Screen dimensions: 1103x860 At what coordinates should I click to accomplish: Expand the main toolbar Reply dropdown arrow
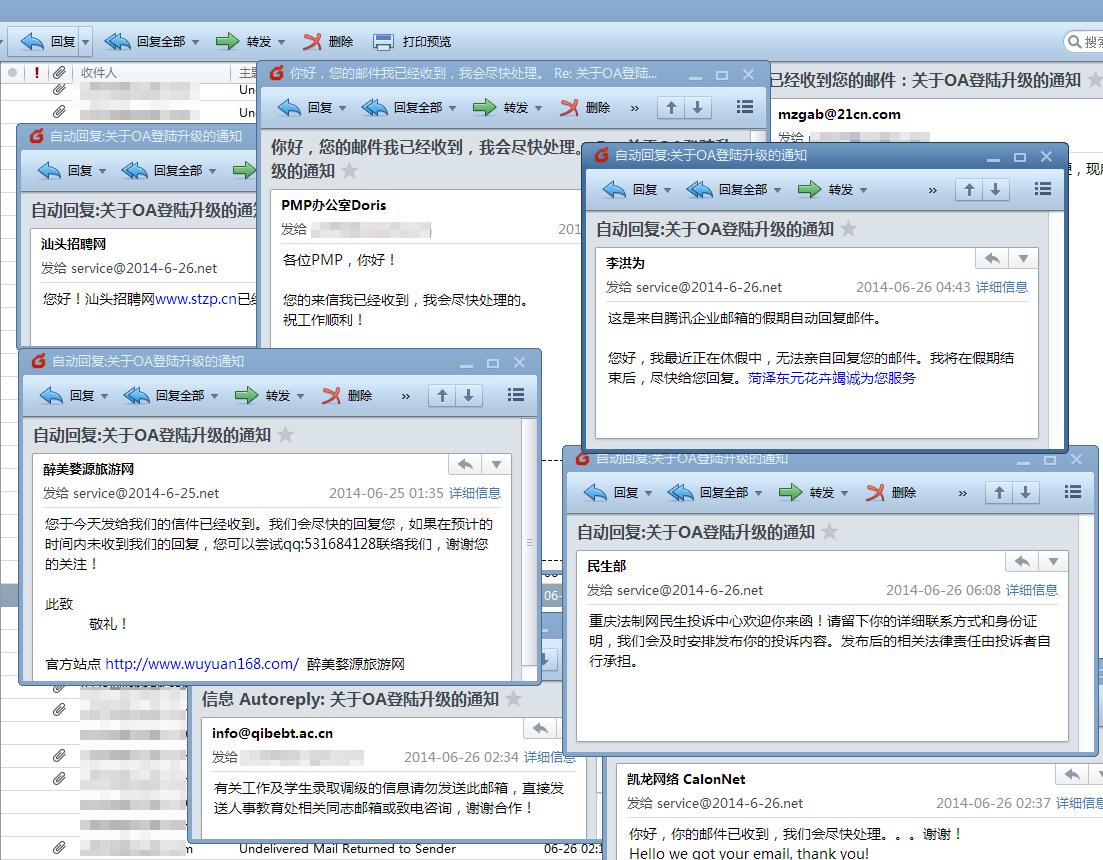point(85,42)
